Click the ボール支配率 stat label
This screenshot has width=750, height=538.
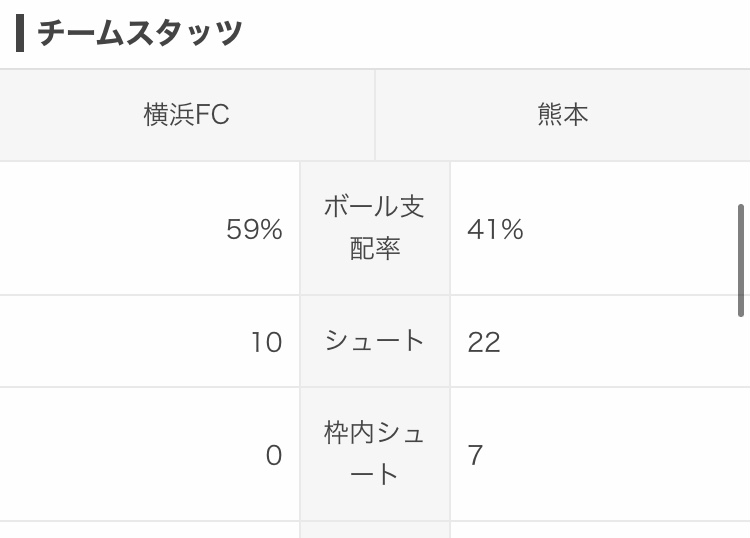pos(375,228)
